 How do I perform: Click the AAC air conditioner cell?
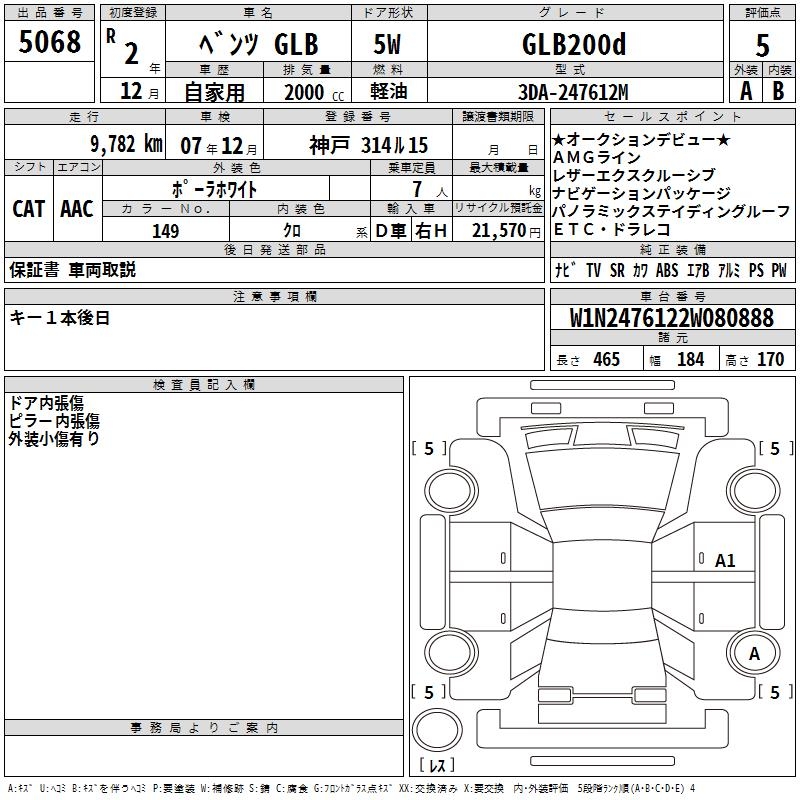tap(77, 209)
